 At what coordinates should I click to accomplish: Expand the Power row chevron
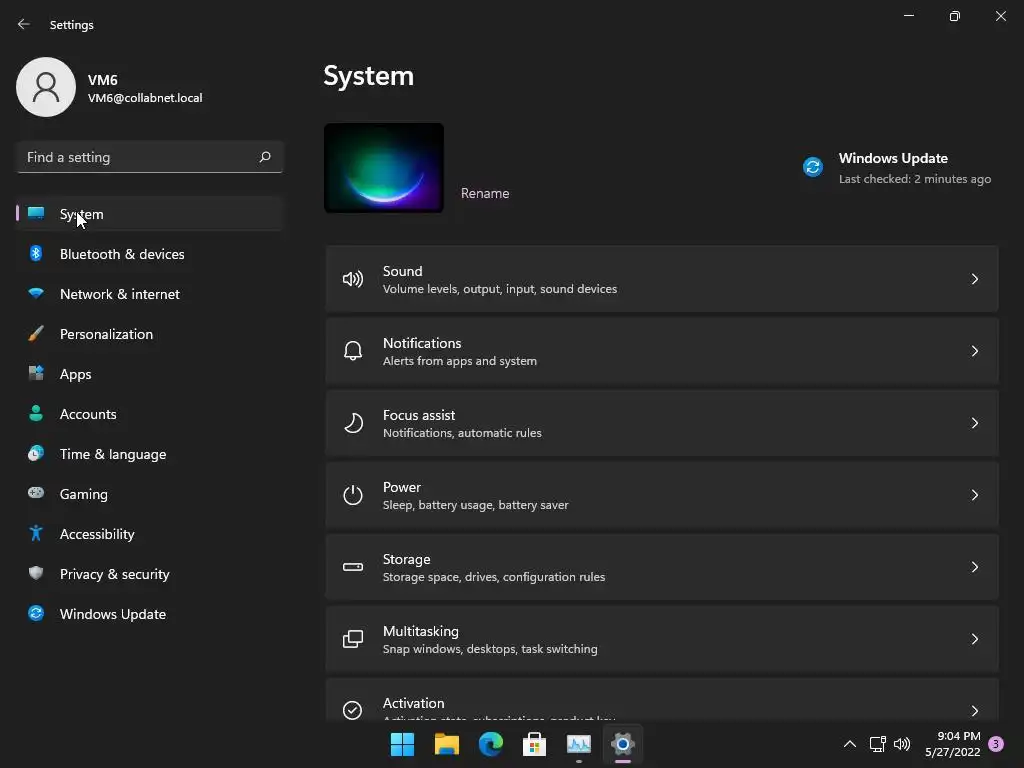coord(974,495)
